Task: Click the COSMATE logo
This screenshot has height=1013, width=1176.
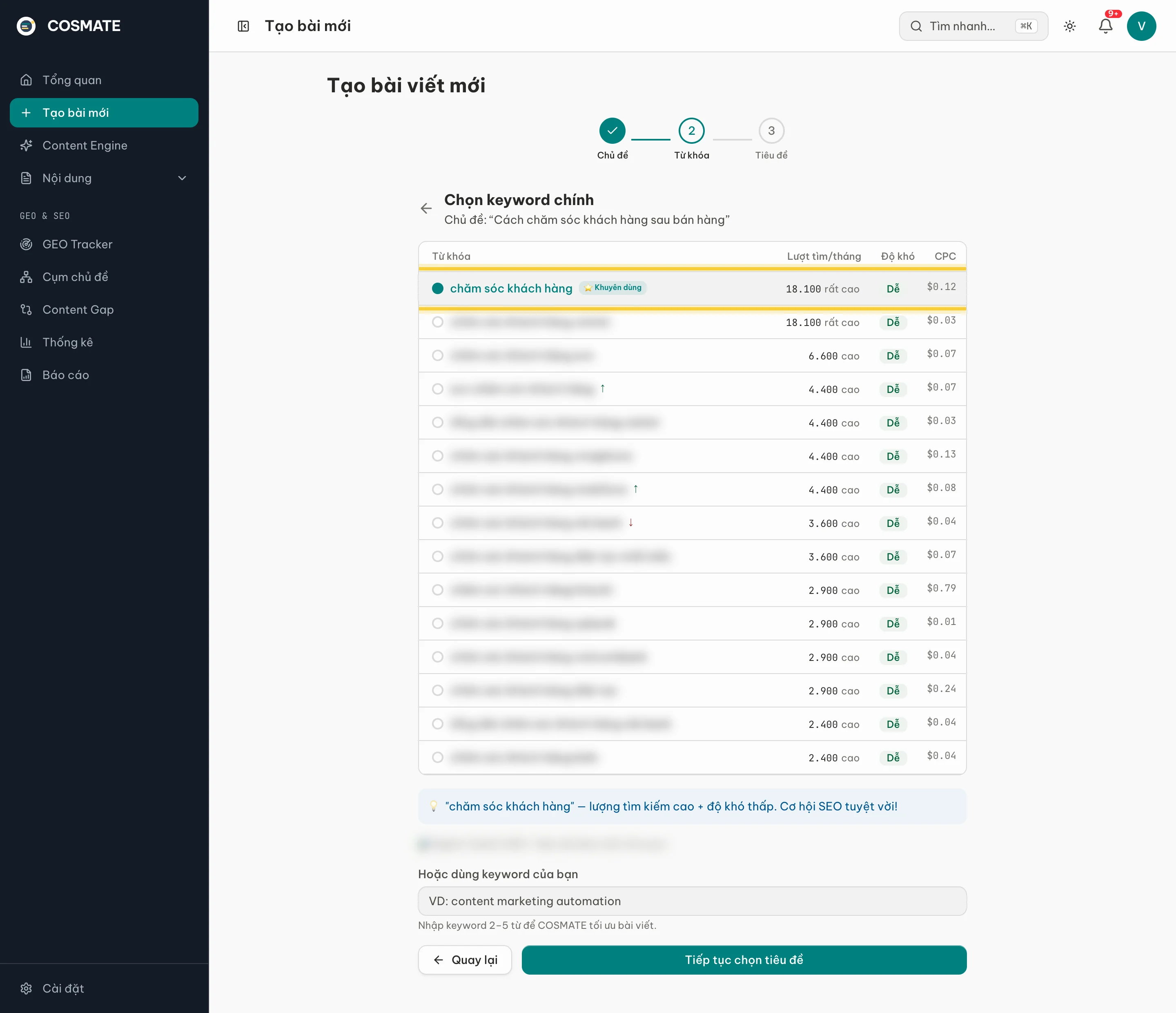Action: point(69,26)
